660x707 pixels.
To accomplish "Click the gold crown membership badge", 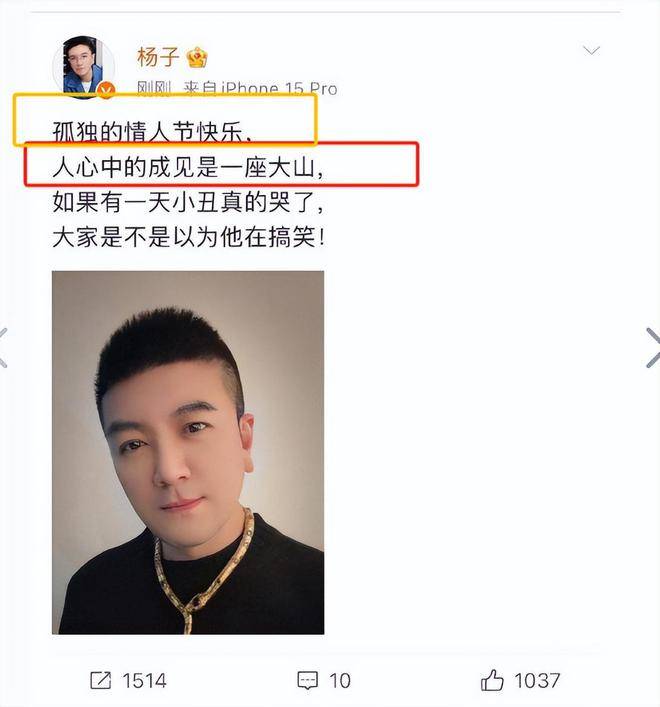I will (x=197, y=58).
